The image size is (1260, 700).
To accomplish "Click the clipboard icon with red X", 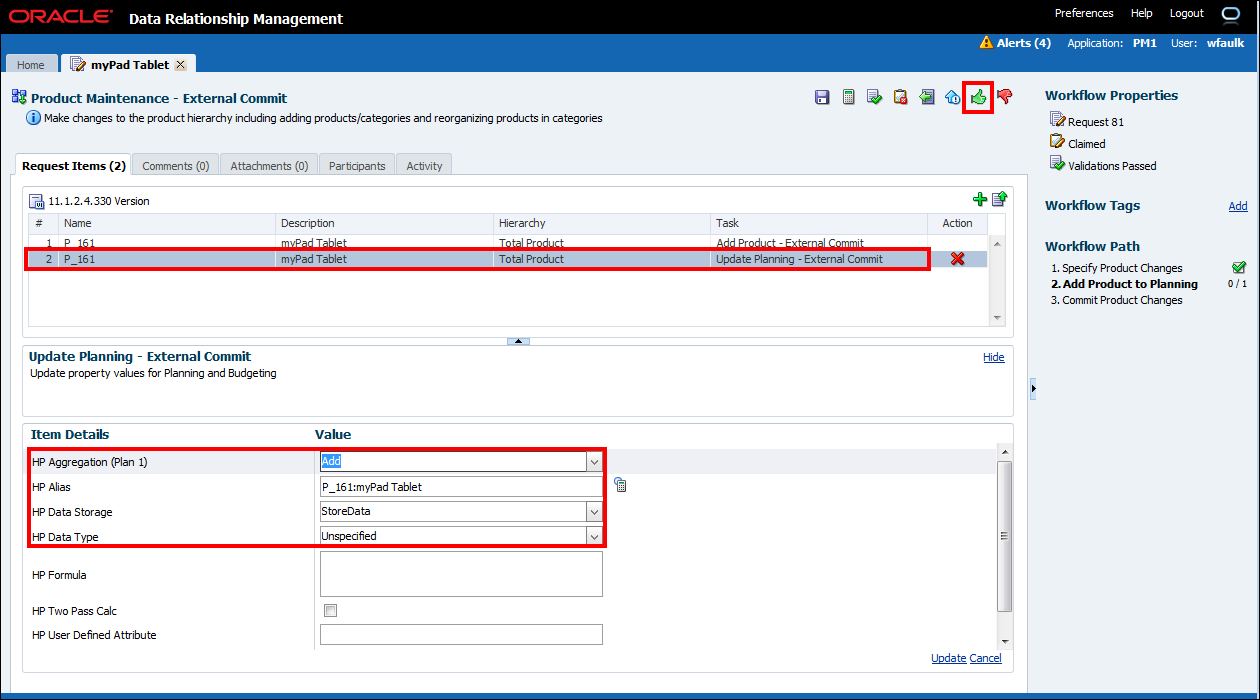I will (x=900, y=97).
